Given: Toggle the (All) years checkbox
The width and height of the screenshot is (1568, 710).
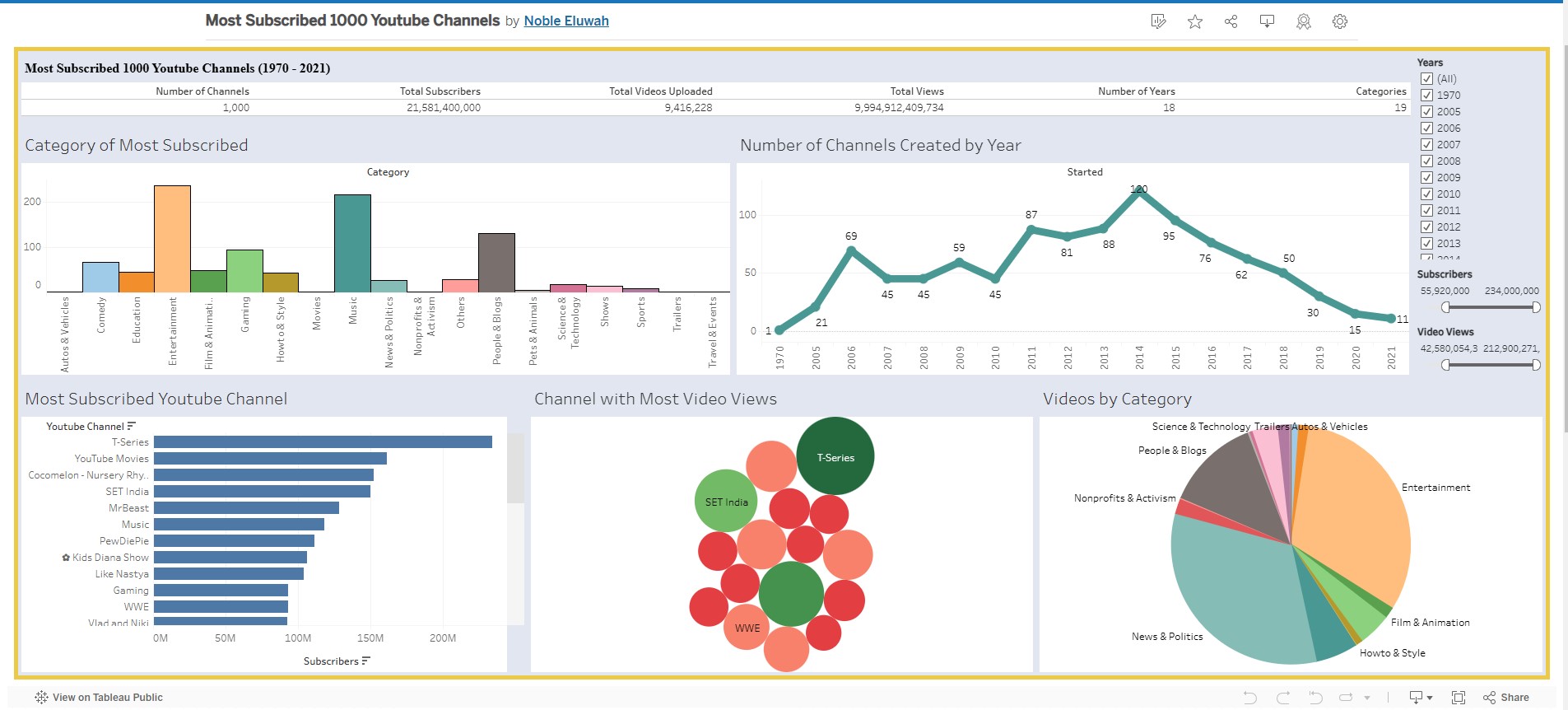Looking at the screenshot, I should [x=1427, y=79].
